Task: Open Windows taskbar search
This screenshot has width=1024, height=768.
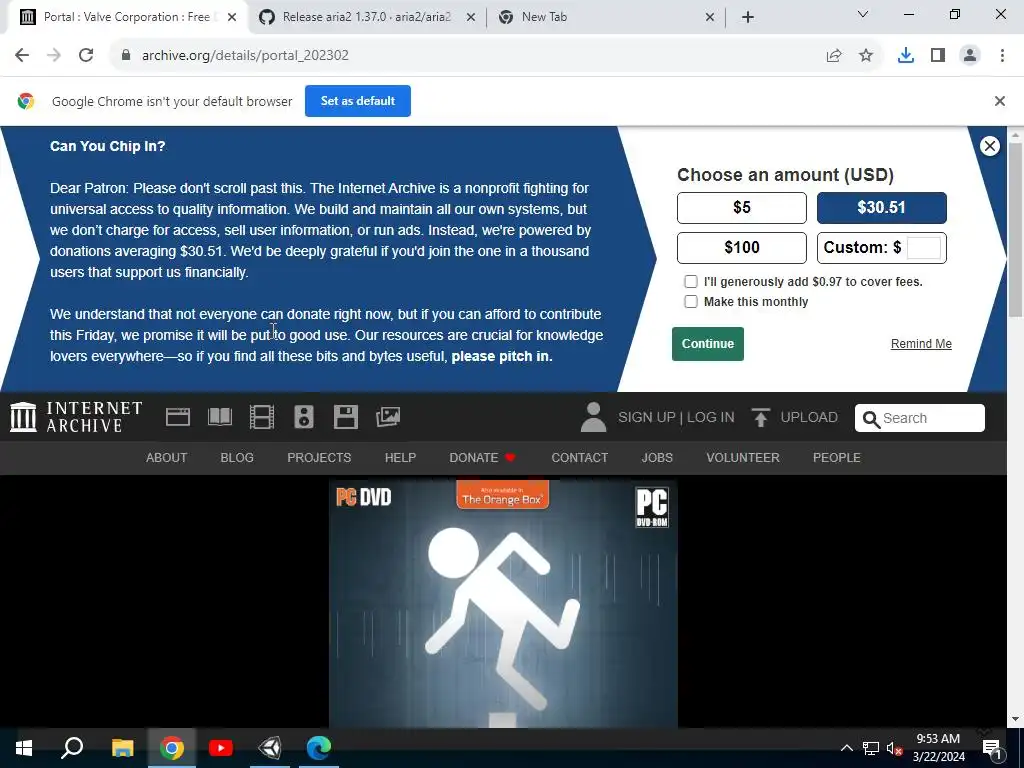Action: click(x=72, y=748)
